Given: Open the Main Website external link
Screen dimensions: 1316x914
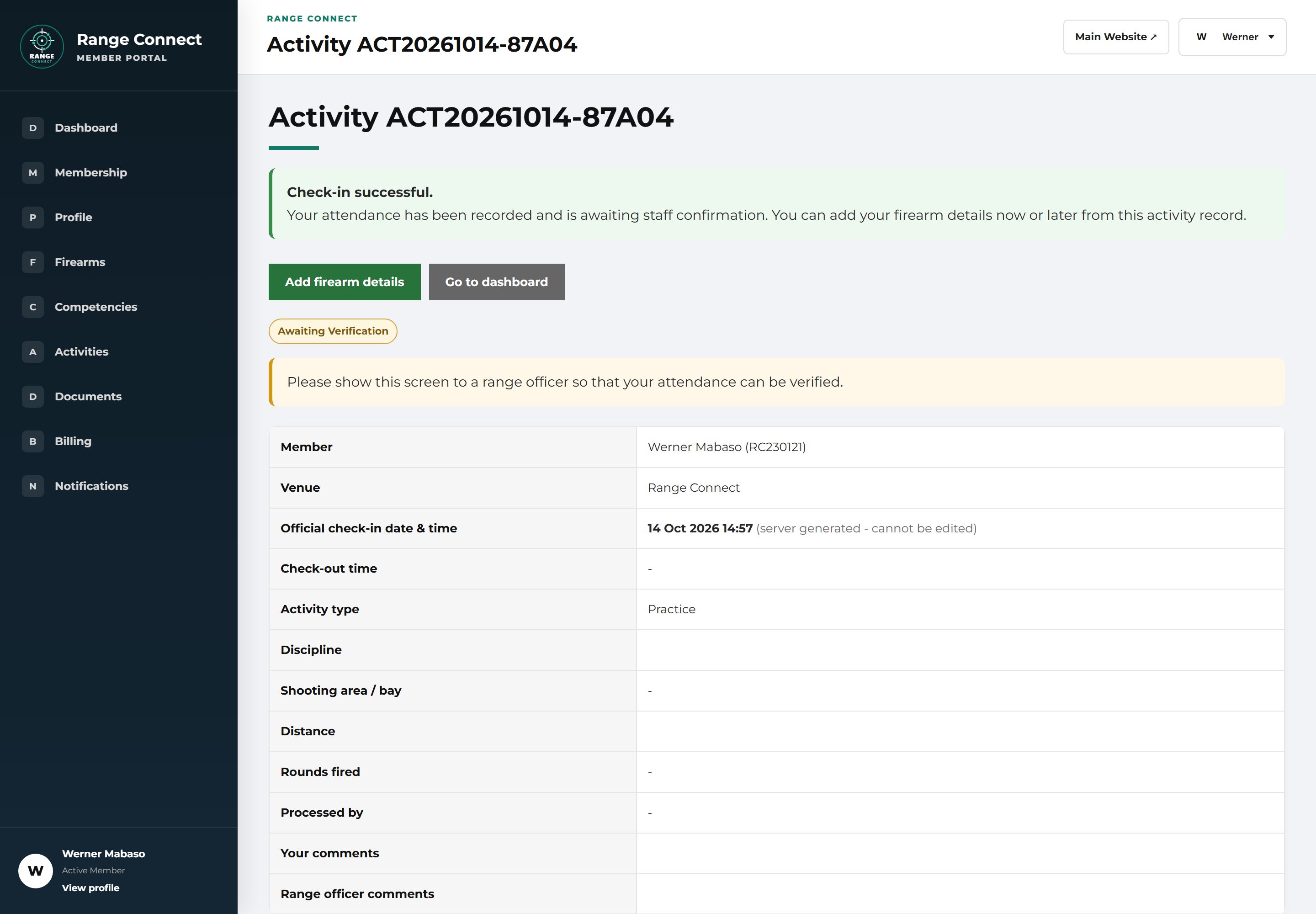Looking at the screenshot, I should click(1115, 37).
